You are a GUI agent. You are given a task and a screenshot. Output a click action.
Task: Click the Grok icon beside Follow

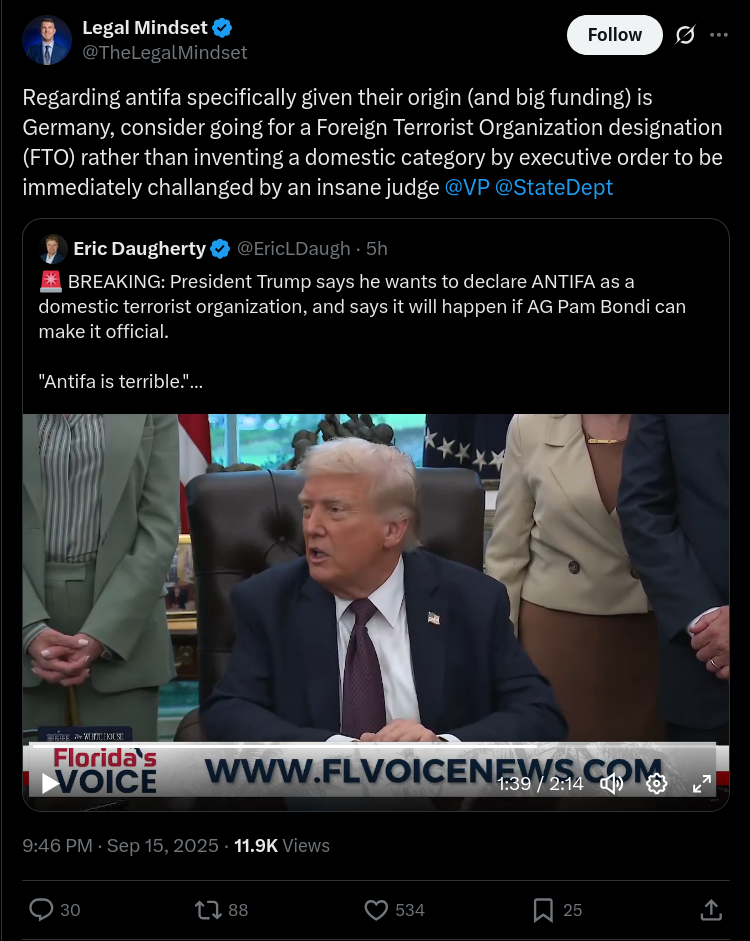click(x=685, y=35)
